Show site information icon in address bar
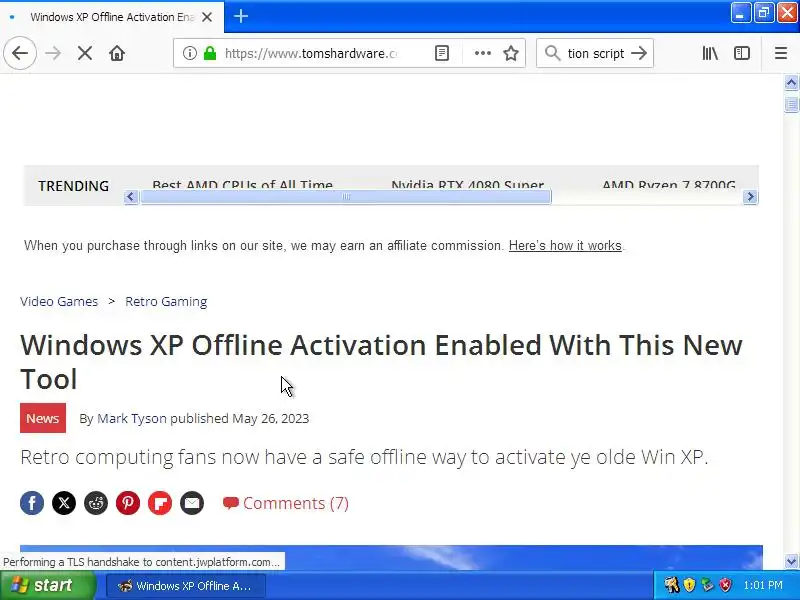 (189, 53)
